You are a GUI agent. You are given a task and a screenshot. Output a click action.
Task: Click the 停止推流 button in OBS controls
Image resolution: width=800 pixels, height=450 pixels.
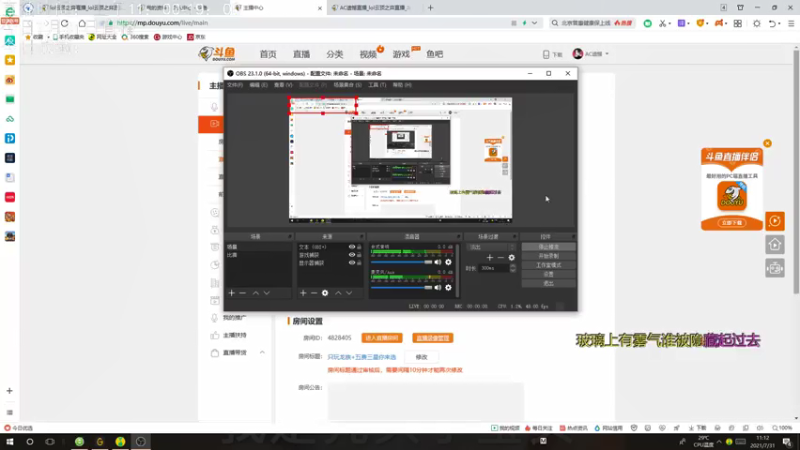tap(548, 247)
